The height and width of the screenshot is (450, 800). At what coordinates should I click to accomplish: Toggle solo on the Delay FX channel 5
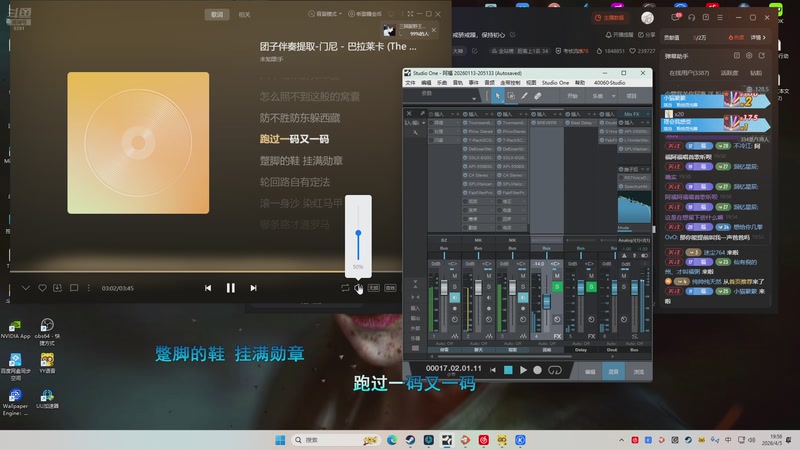click(x=591, y=287)
